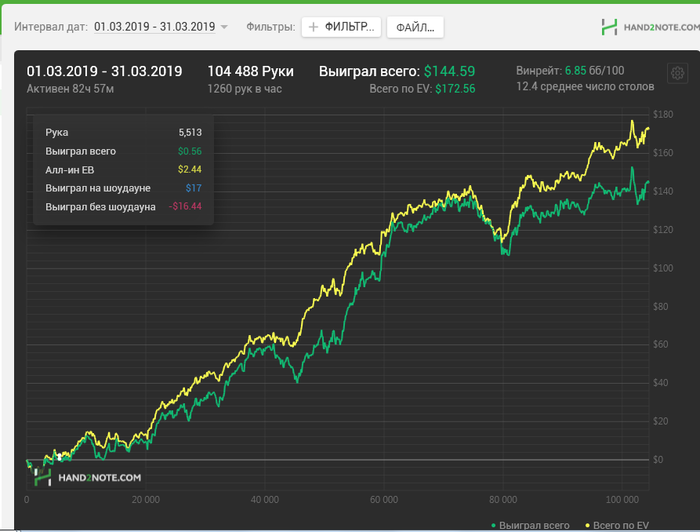Click the tooltip Выиграл всего $0.56 value
Image resolution: width=700 pixels, height=532 pixels.
(x=190, y=151)
